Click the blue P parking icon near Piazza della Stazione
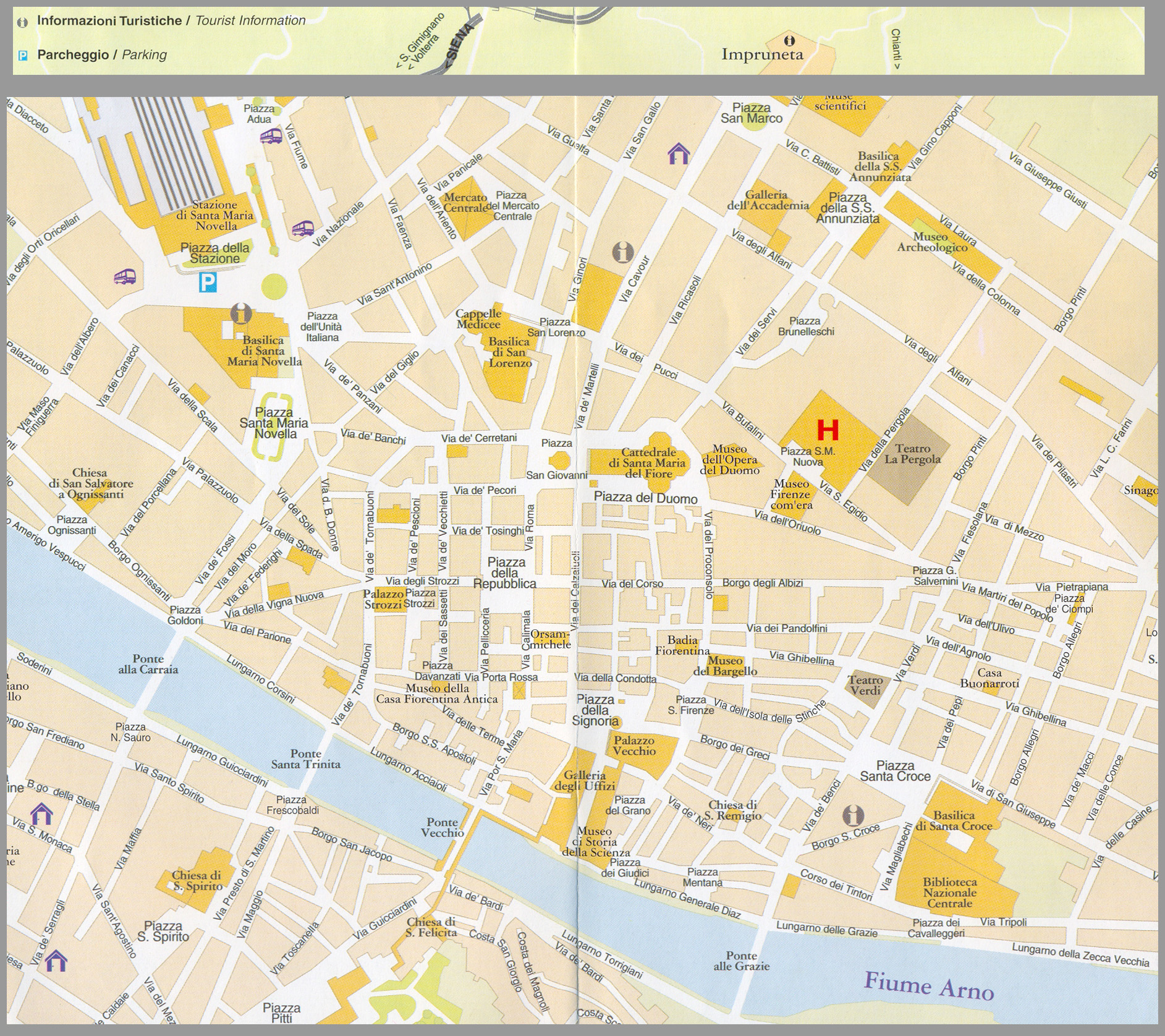Image resolution: width=1165 pixels, height=1036 pixels. [x=208, y=283]
